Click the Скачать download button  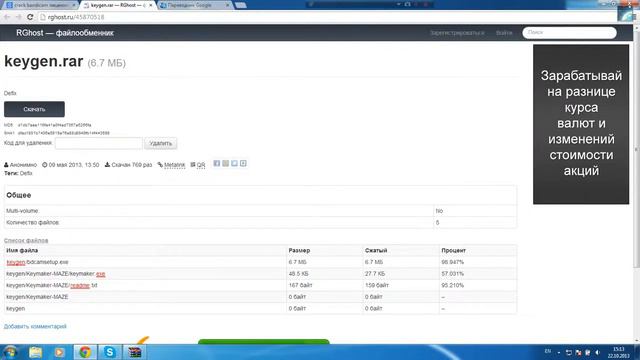(x=34, y=109)
